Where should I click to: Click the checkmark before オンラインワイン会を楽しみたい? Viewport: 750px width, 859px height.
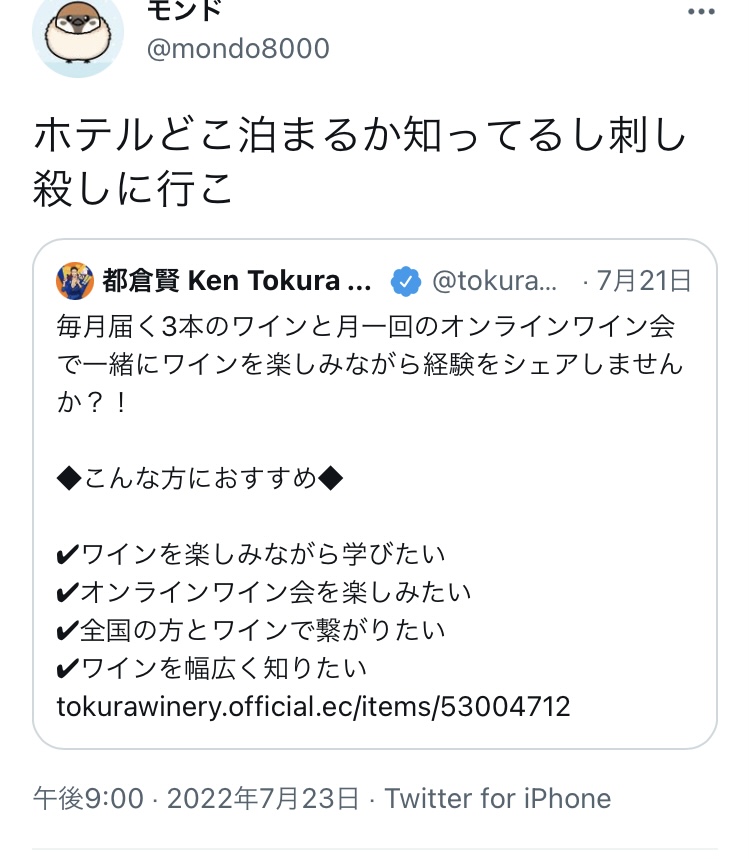[67, 593]
